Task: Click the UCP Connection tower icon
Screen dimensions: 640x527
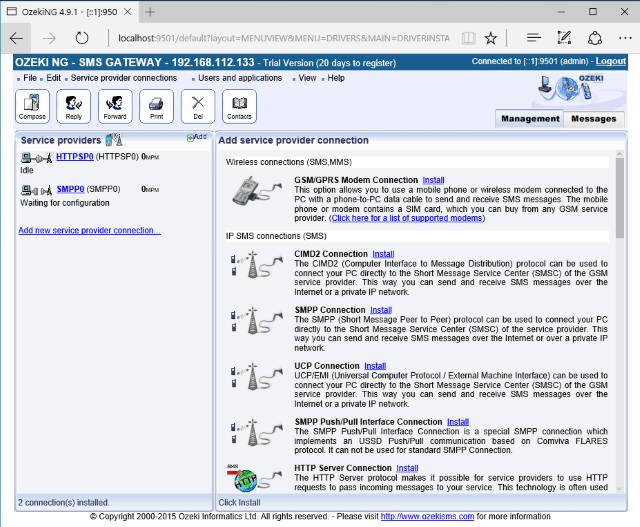Action: [257, 376]
